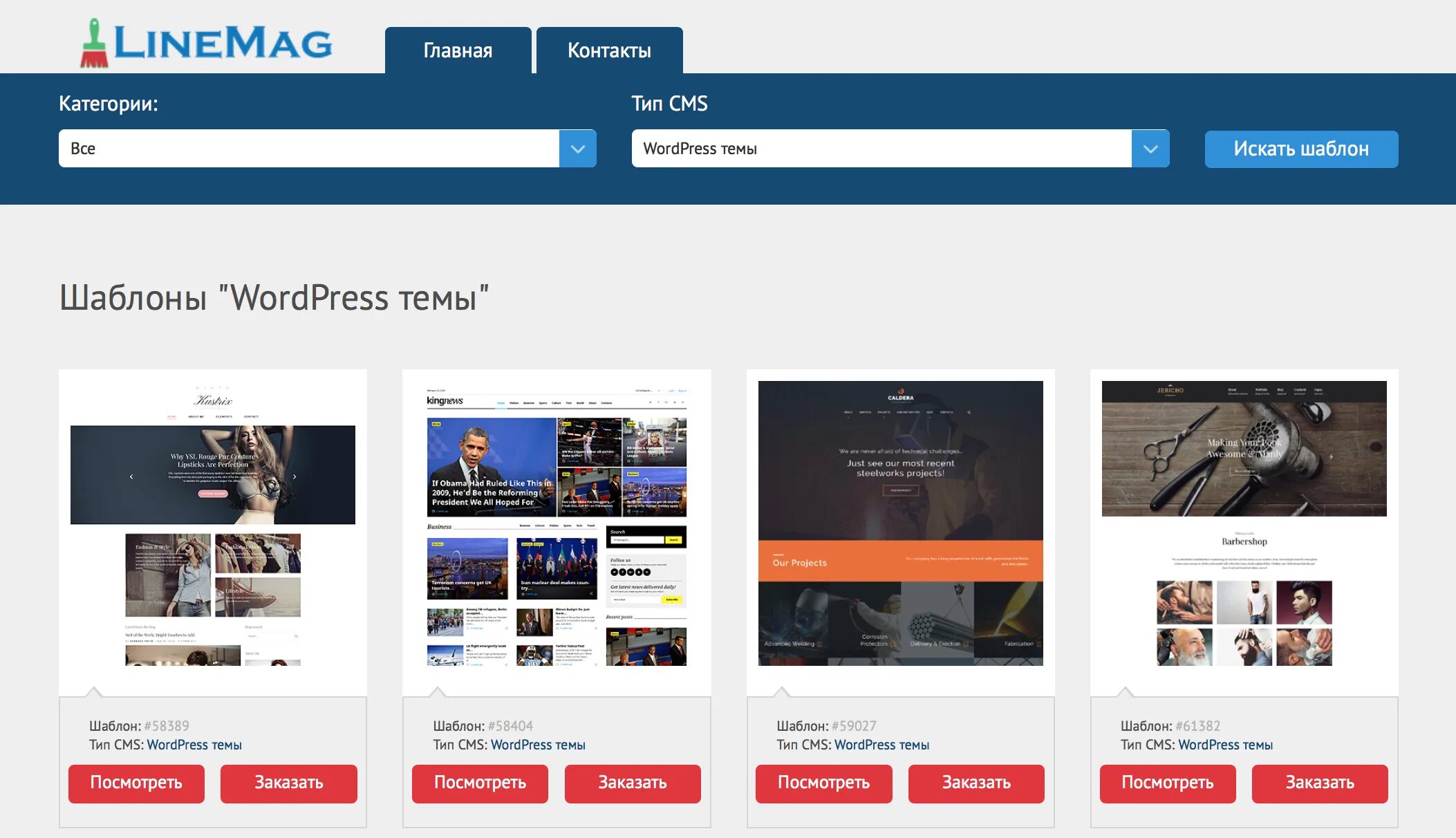The height and width of the screenshot is (838, 1456).
Task: View template #59027 with Посмотреть
Action: coord(823,783)
